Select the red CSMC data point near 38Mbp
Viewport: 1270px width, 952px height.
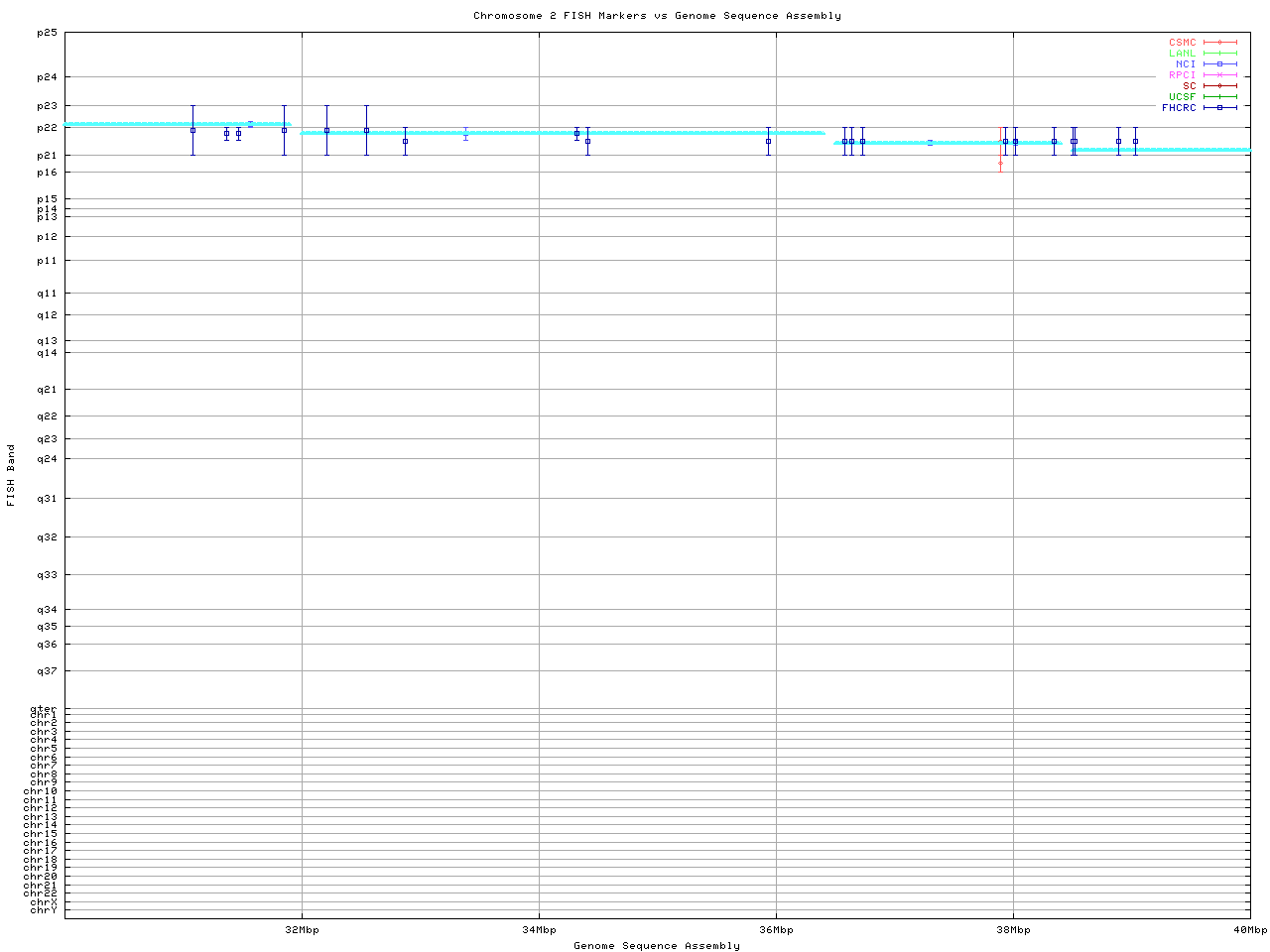click(1000, 163)
